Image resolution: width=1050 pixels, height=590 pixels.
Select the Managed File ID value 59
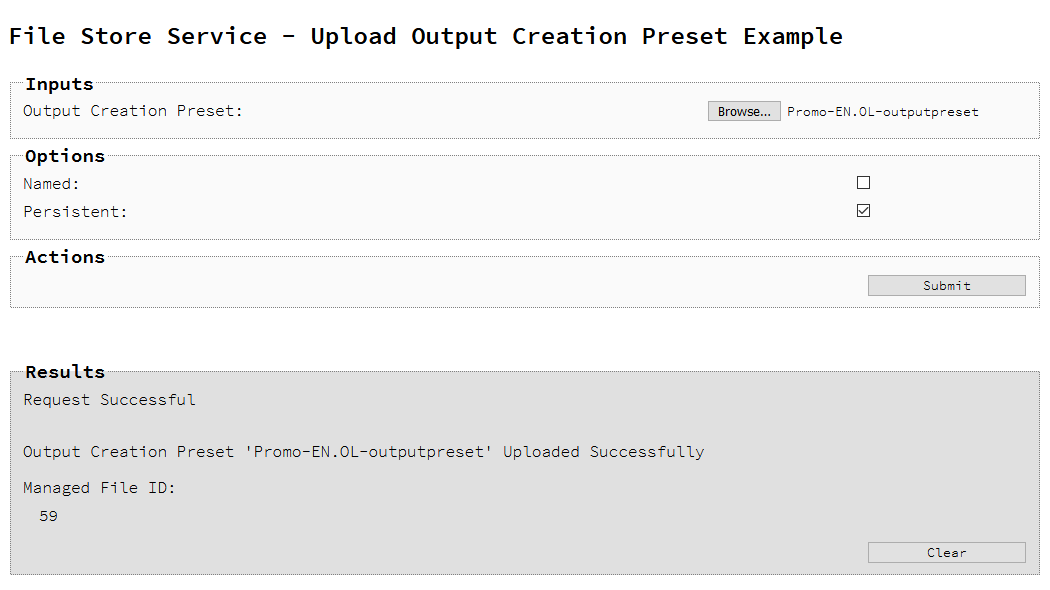click(48, 516)
